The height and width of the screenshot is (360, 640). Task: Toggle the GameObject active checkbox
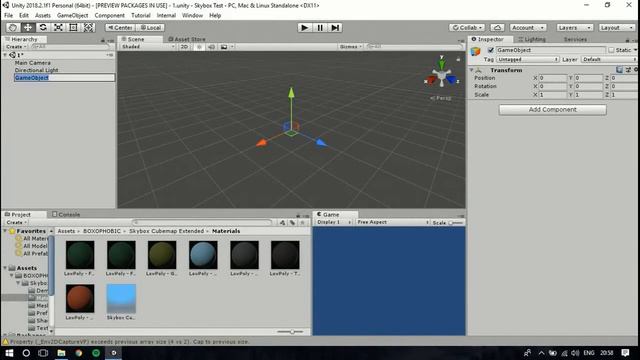(x=491, y=50)
